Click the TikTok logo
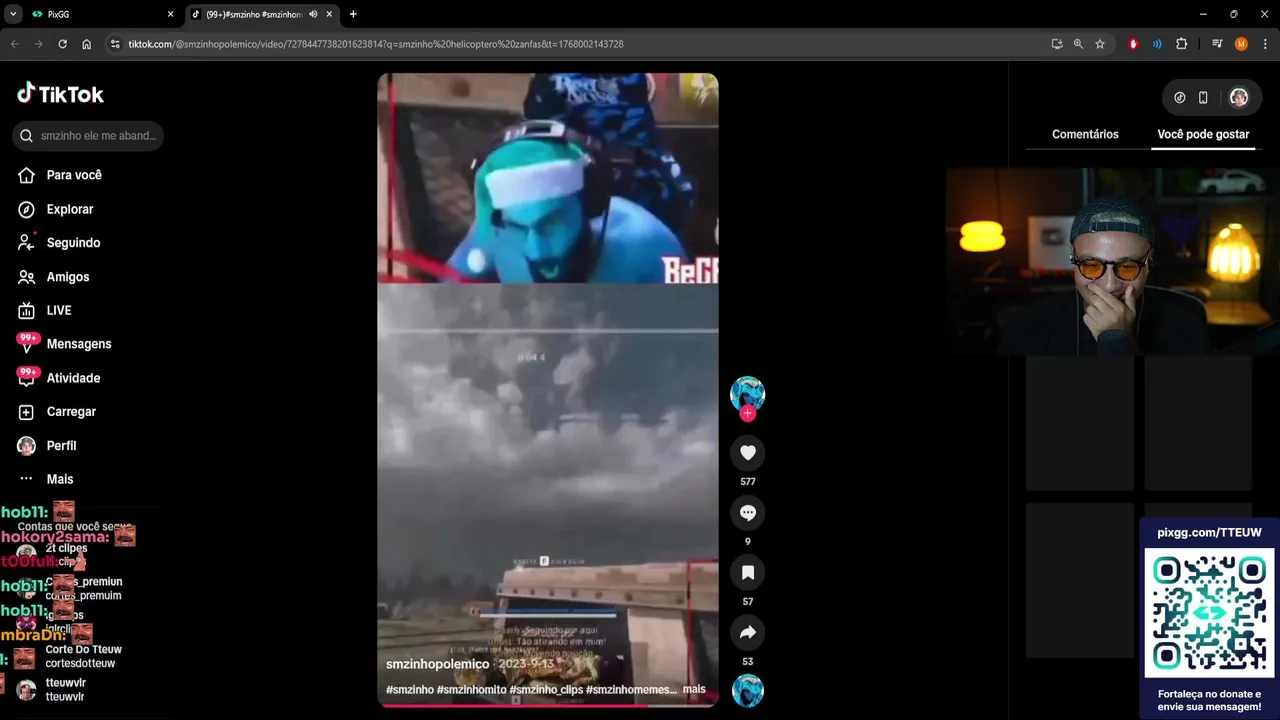 tap(60, 94)
